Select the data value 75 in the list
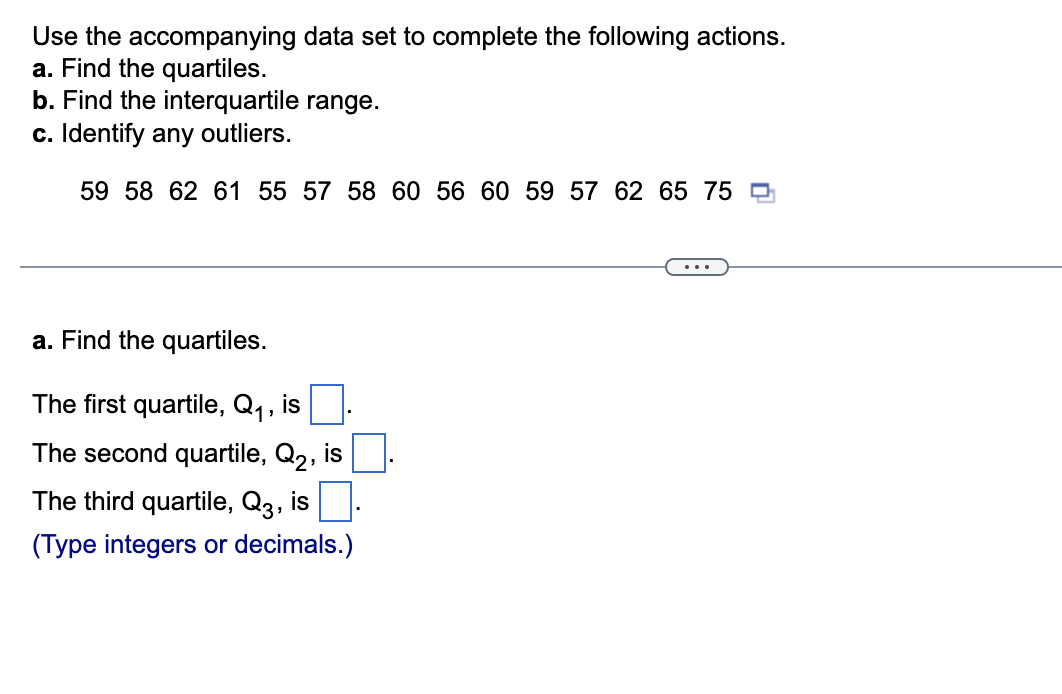Viewport: 1062px width, 694px height. 717,191
